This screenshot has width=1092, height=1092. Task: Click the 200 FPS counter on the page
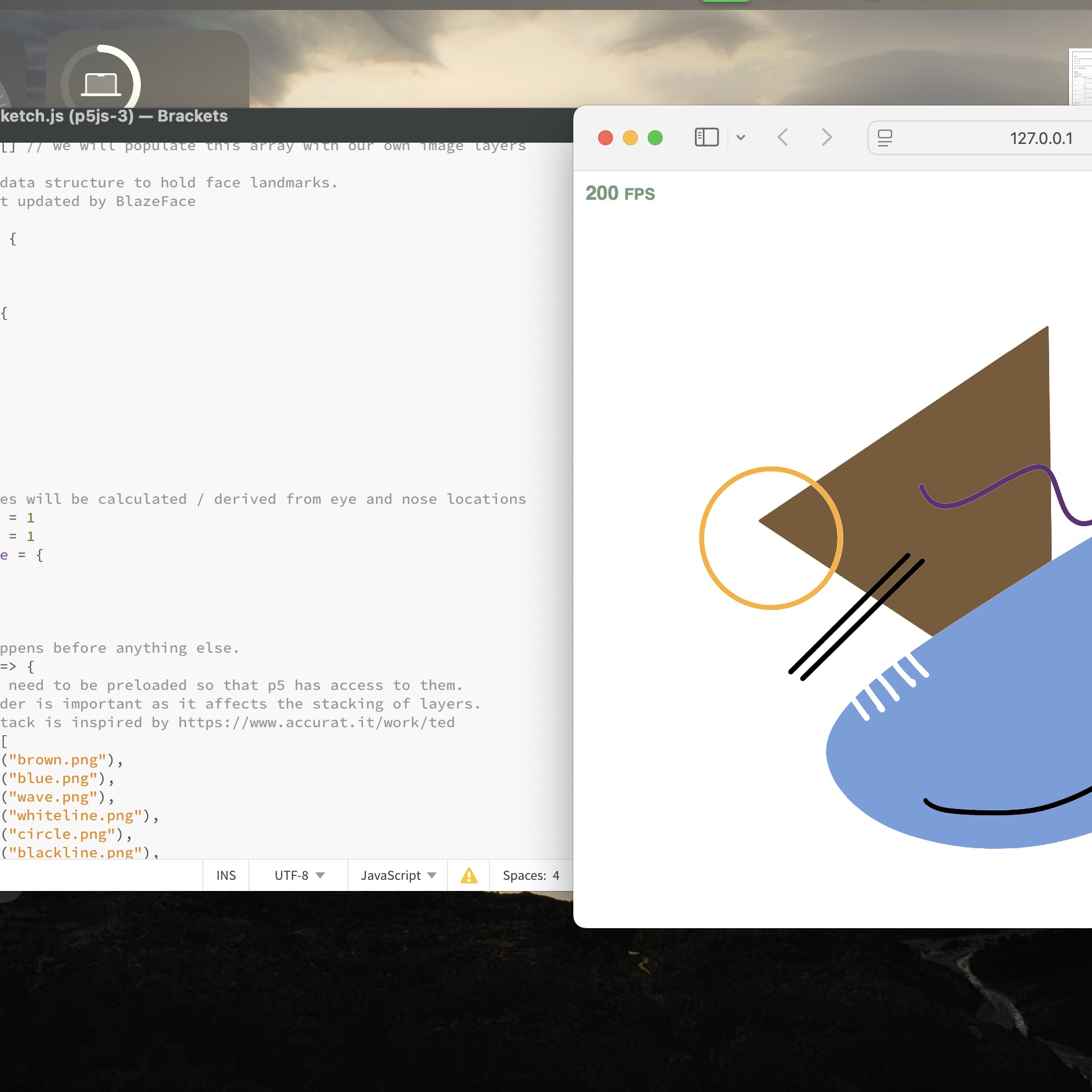[x=620, y=193]
